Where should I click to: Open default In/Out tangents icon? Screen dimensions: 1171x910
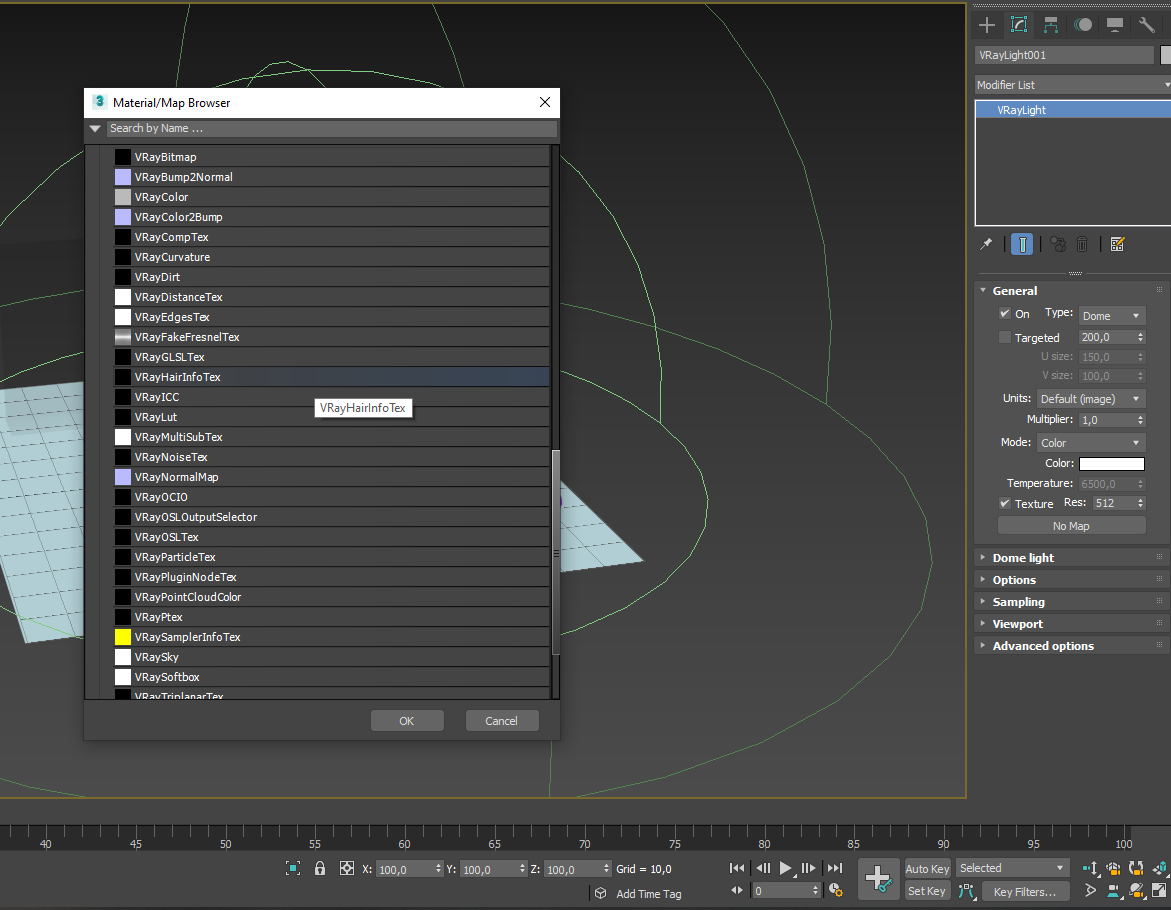tap(966, 891)
